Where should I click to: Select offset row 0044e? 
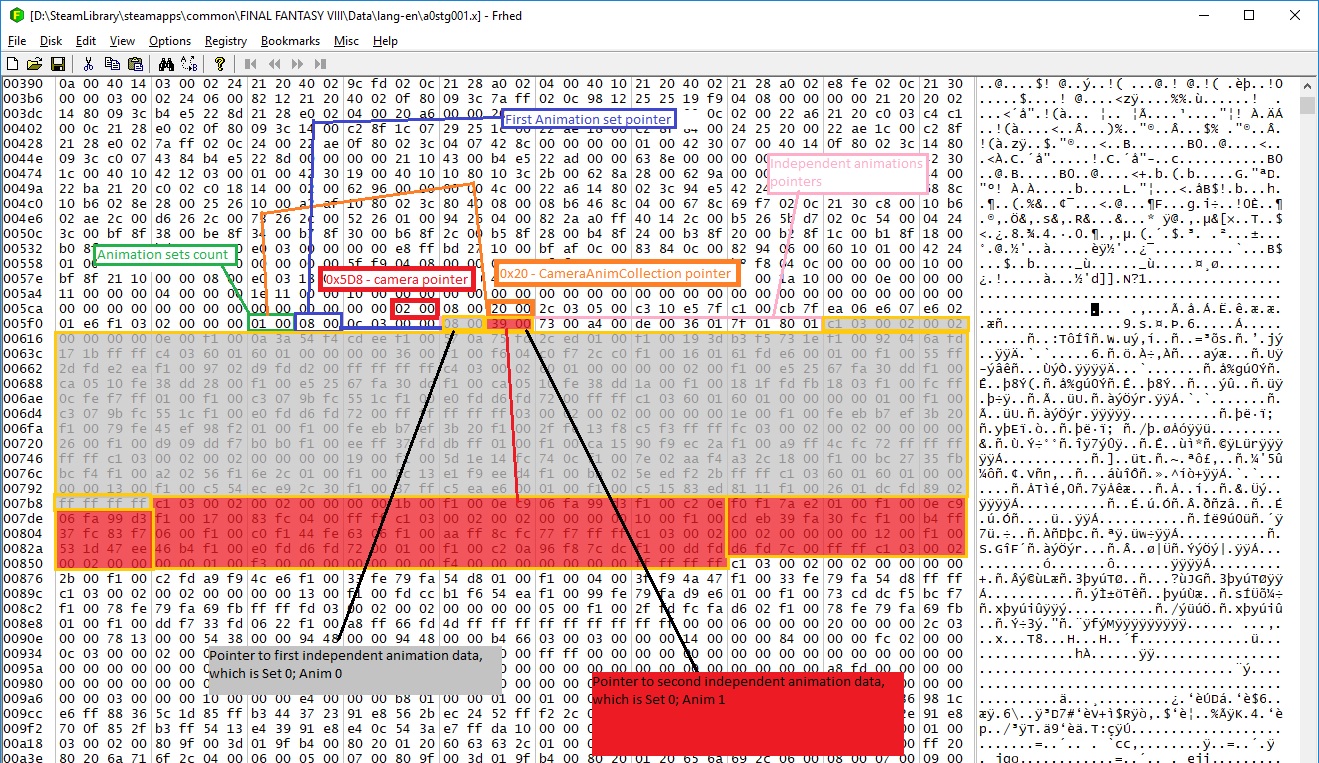pos(23,158)
